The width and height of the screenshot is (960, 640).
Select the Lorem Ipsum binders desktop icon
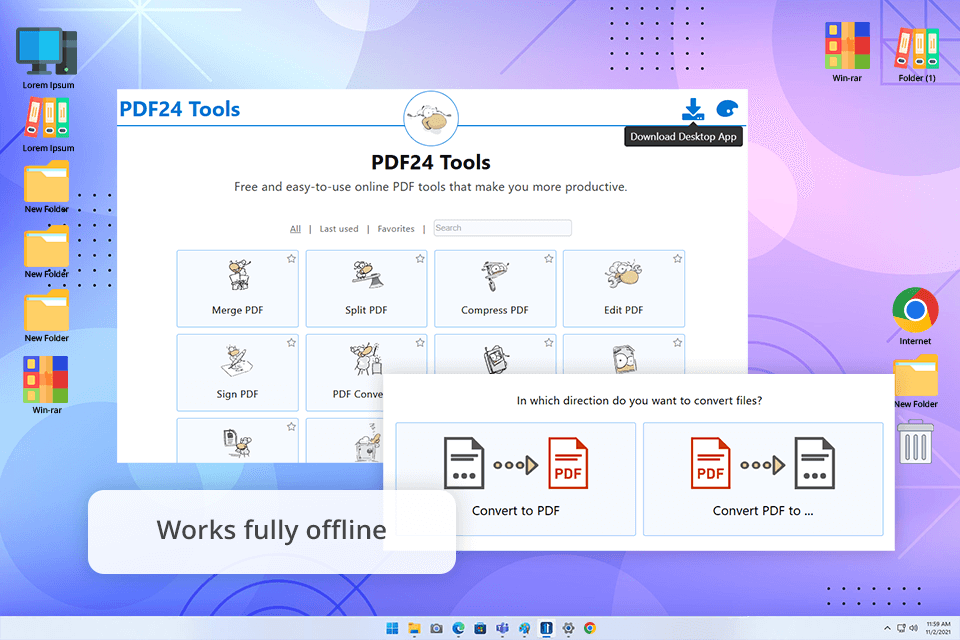click(48, 125)
